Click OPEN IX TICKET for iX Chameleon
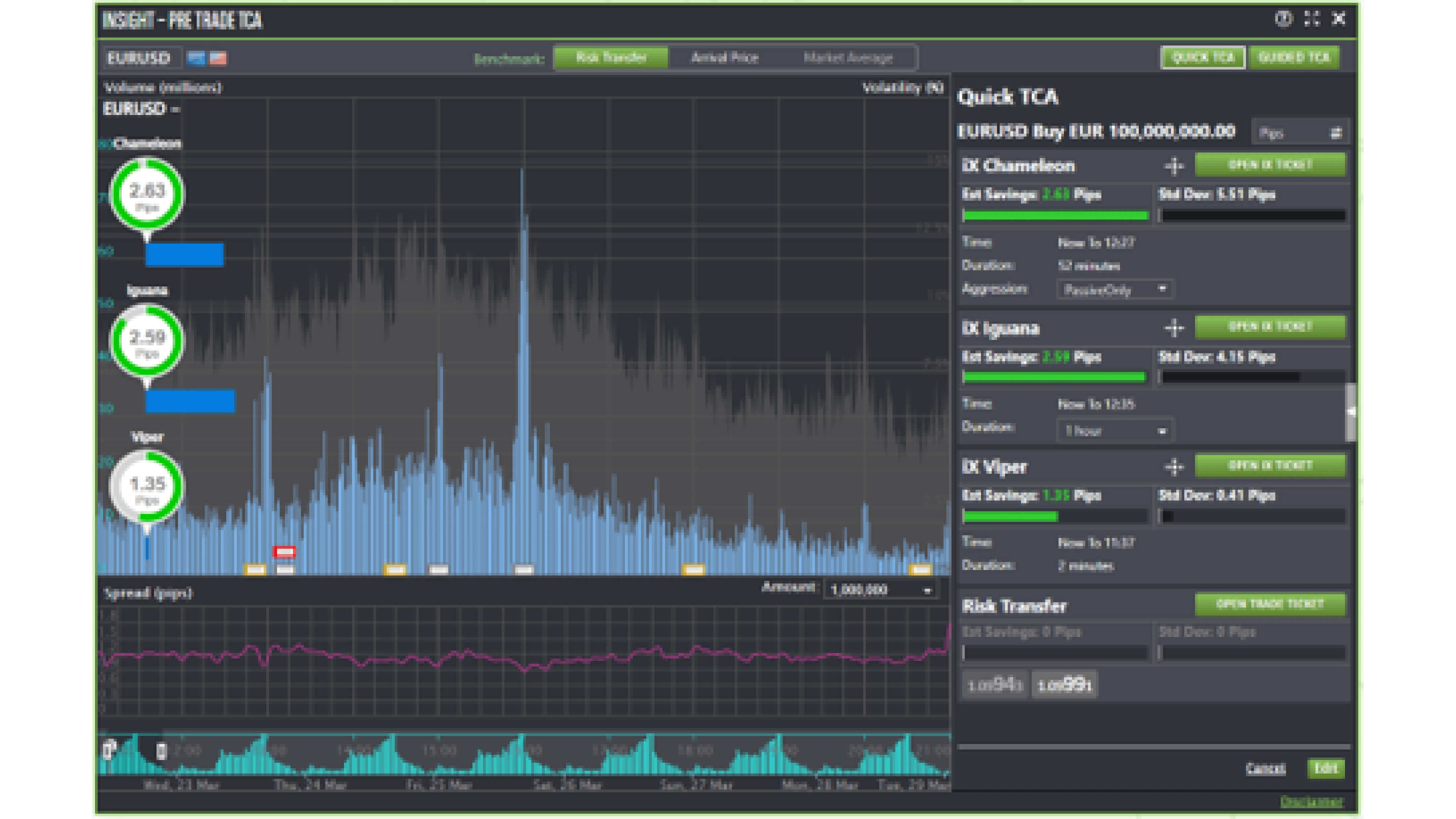 click(x=1271, y=165)
